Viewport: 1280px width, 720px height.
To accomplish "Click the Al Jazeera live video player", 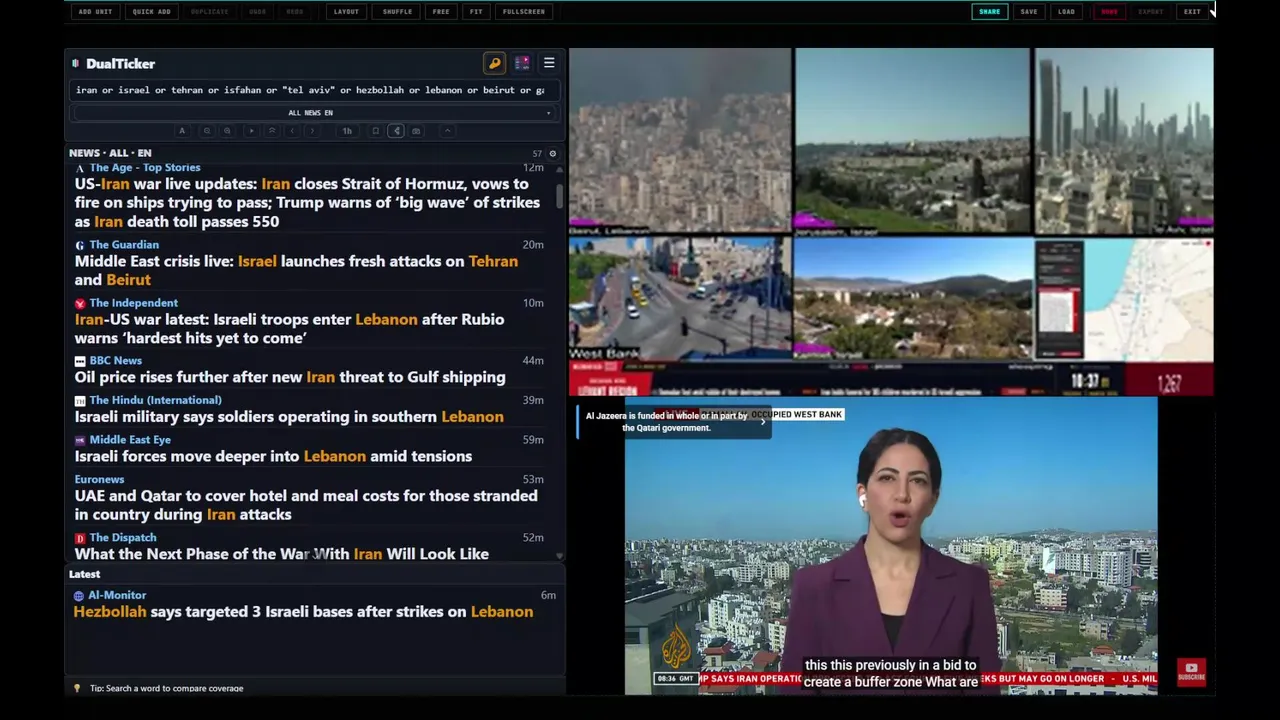I will 891,545.
